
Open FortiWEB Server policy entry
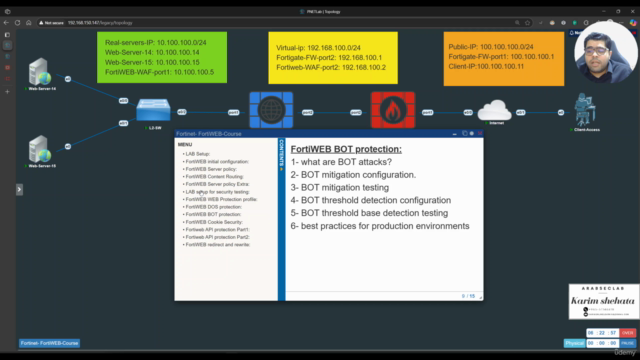point(211,169)
